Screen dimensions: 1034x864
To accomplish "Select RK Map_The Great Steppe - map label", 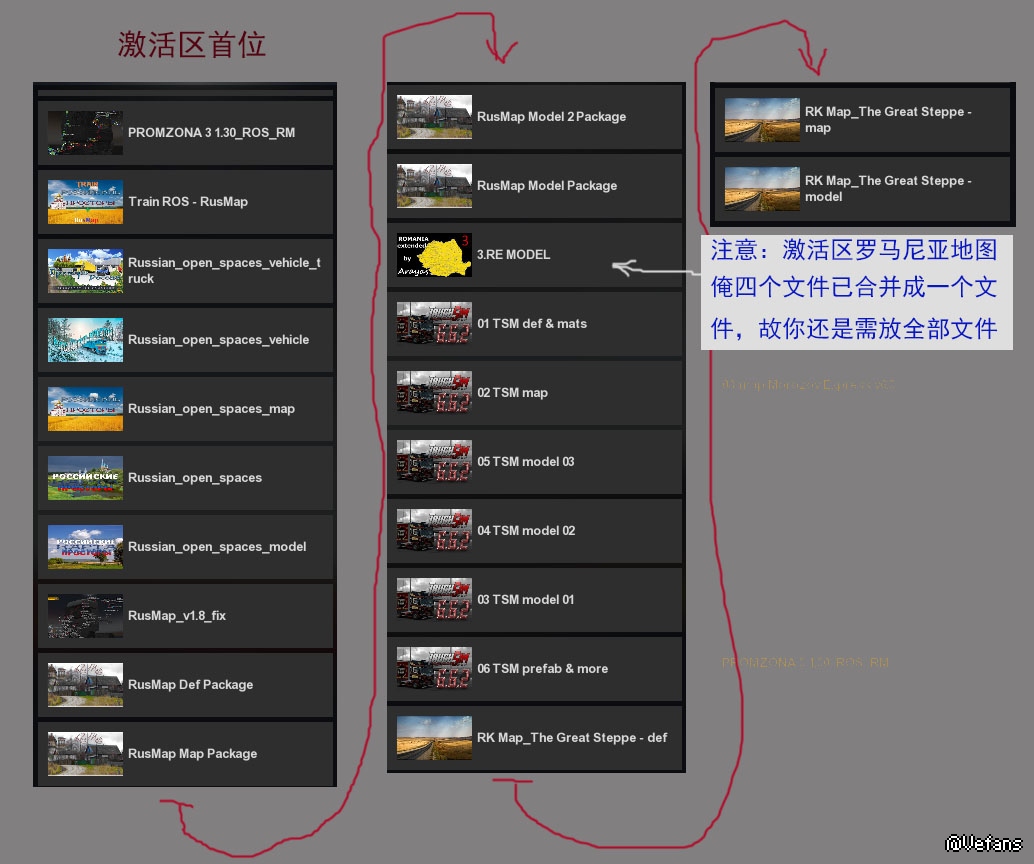I will click(x=888, y=119).
